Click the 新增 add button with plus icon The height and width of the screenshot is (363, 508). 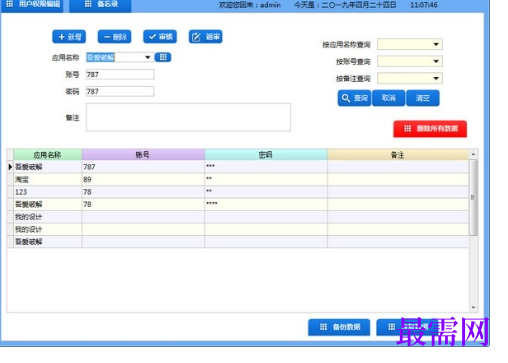pyautogui.click(x=69, y=37)
